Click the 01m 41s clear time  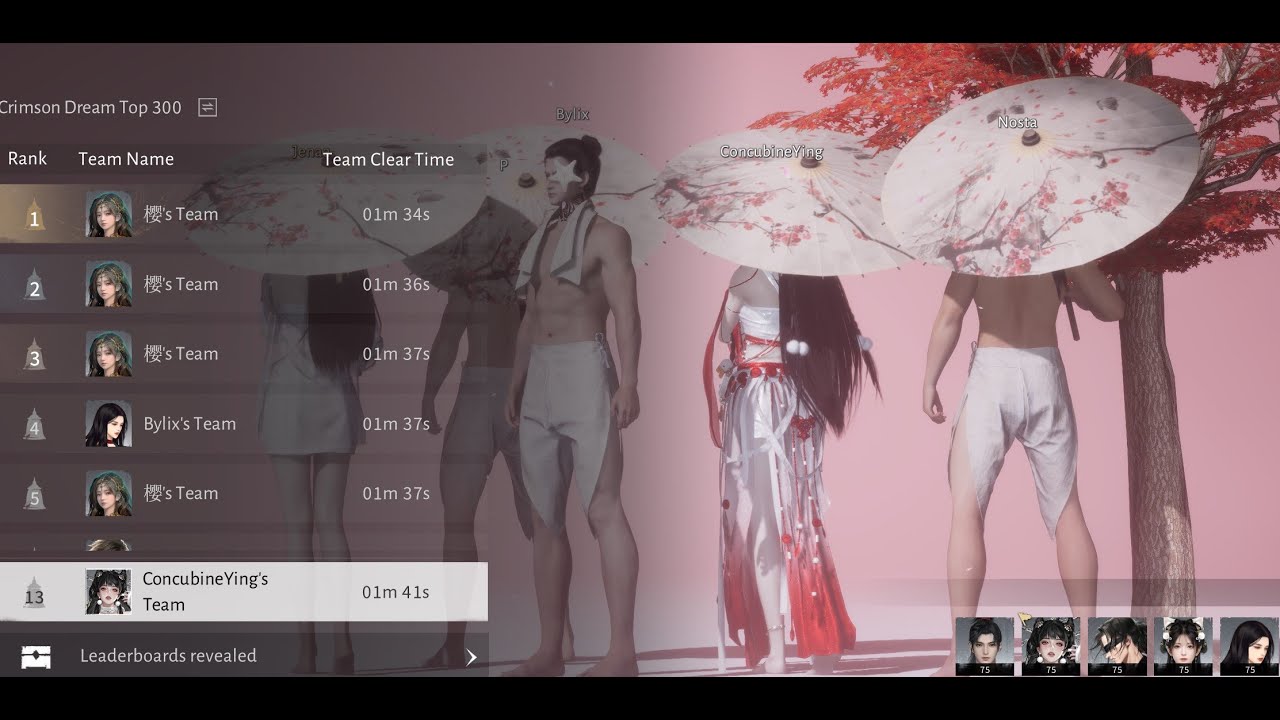tap(396, 592)
